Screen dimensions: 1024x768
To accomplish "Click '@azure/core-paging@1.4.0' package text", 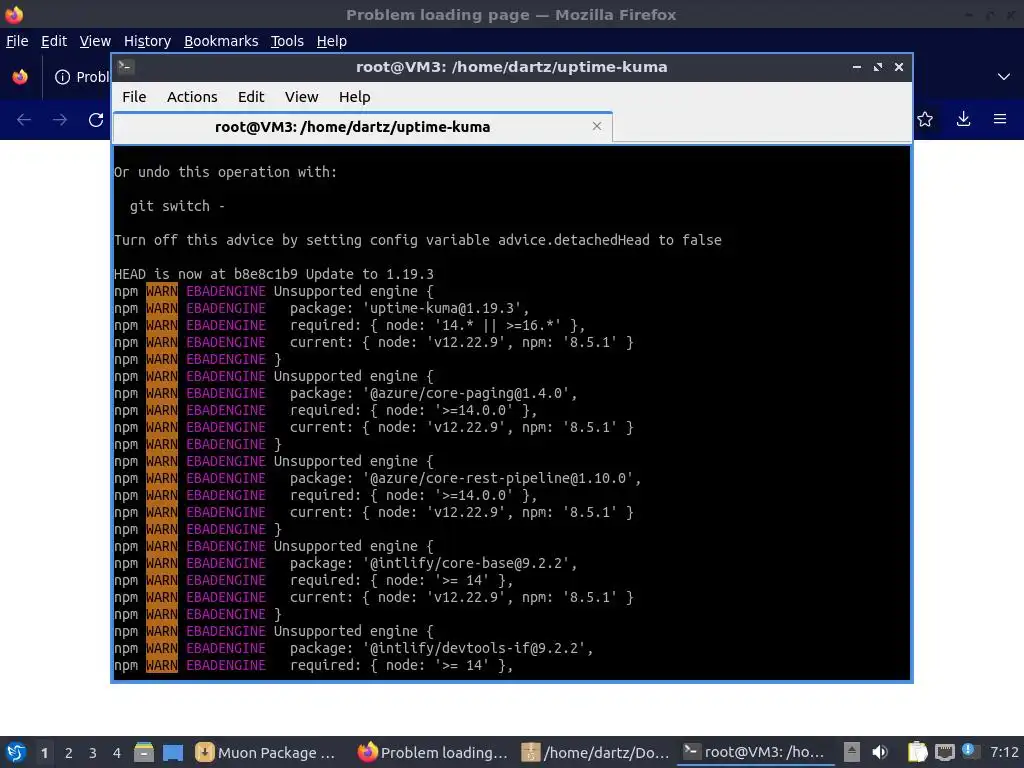I will 470,393.
